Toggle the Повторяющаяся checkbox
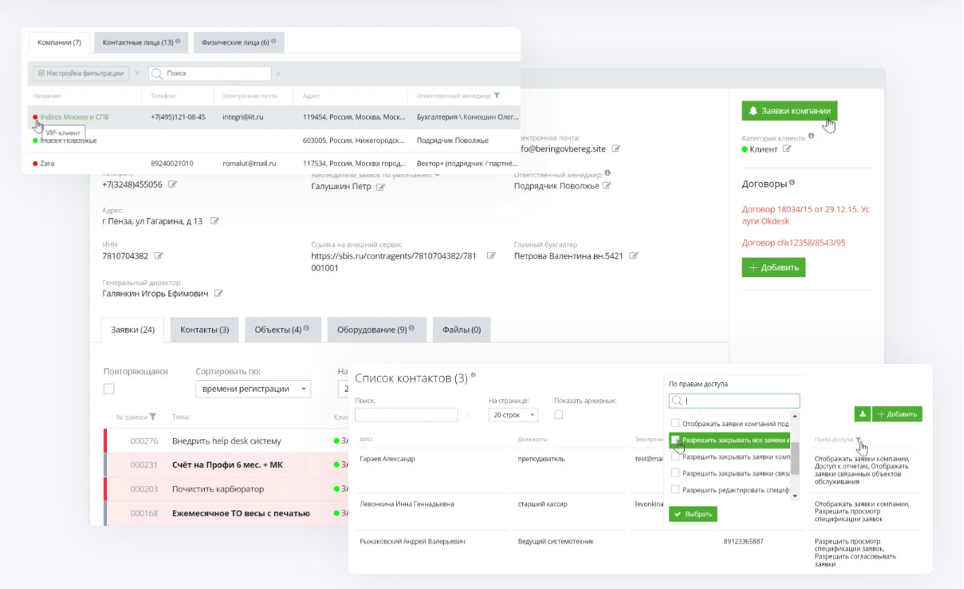Viewport: 964px width, 589px height. (109, 389)
